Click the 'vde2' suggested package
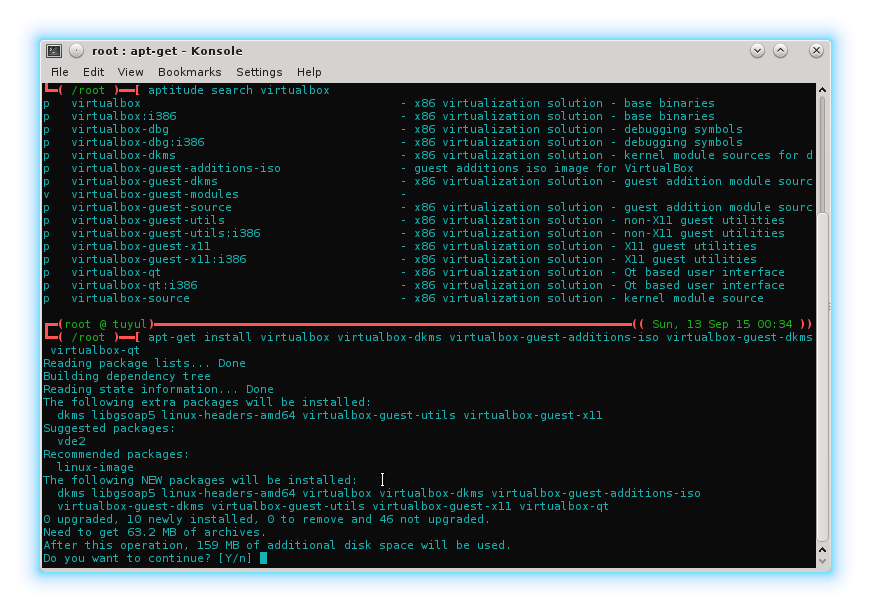871x612 pixels. [71, 442]
